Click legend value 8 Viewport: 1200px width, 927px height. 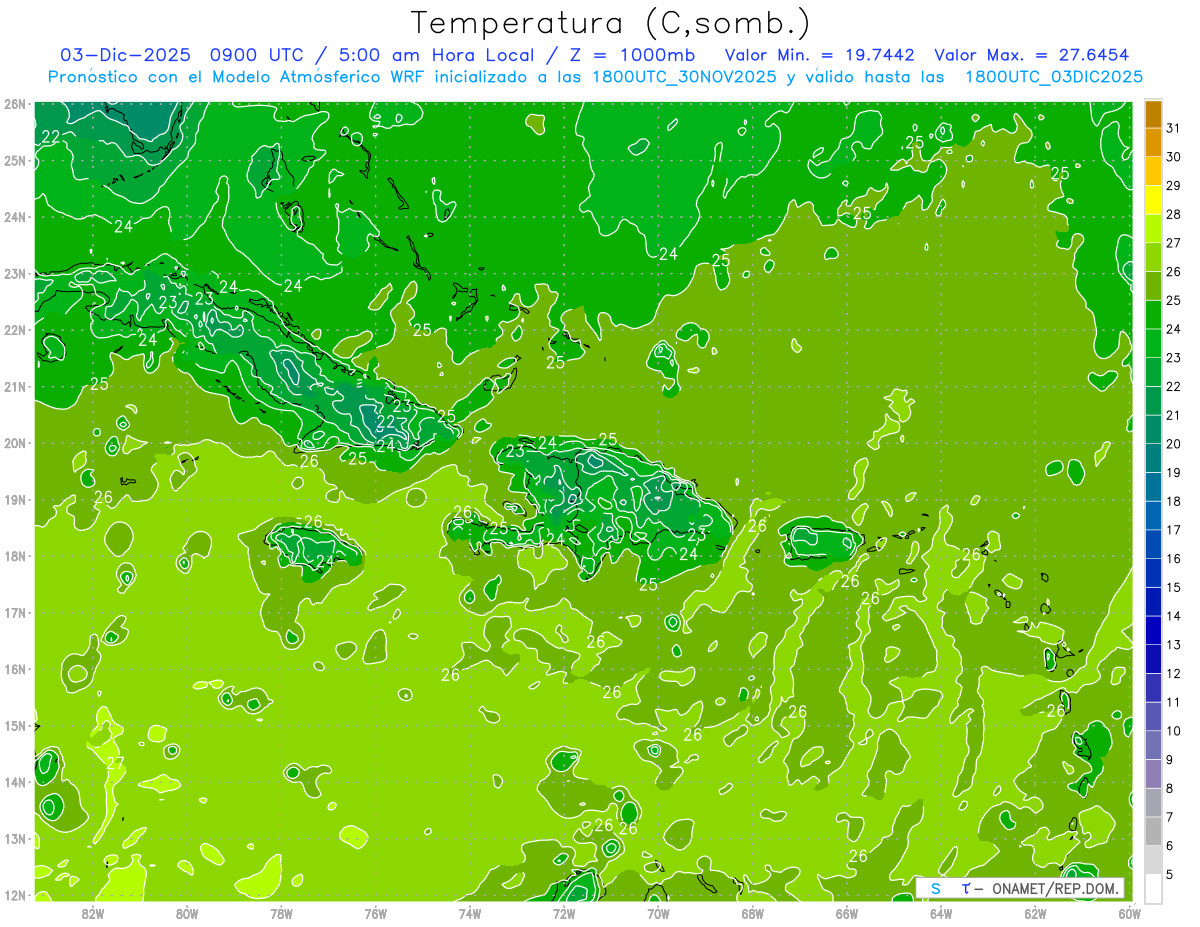tap(1170, 788)
